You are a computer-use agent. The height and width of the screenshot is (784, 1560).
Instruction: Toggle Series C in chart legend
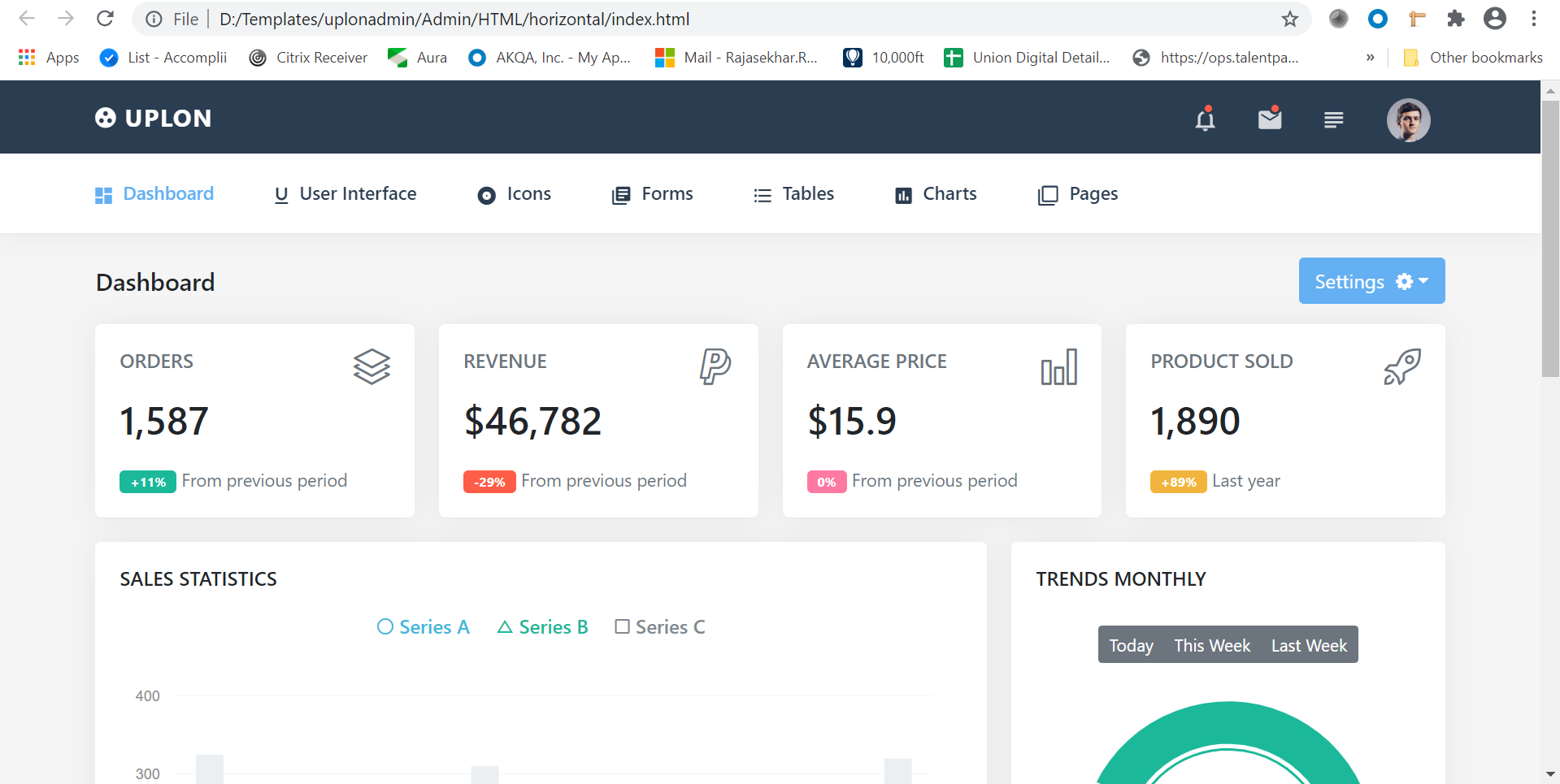click(660, 627)
